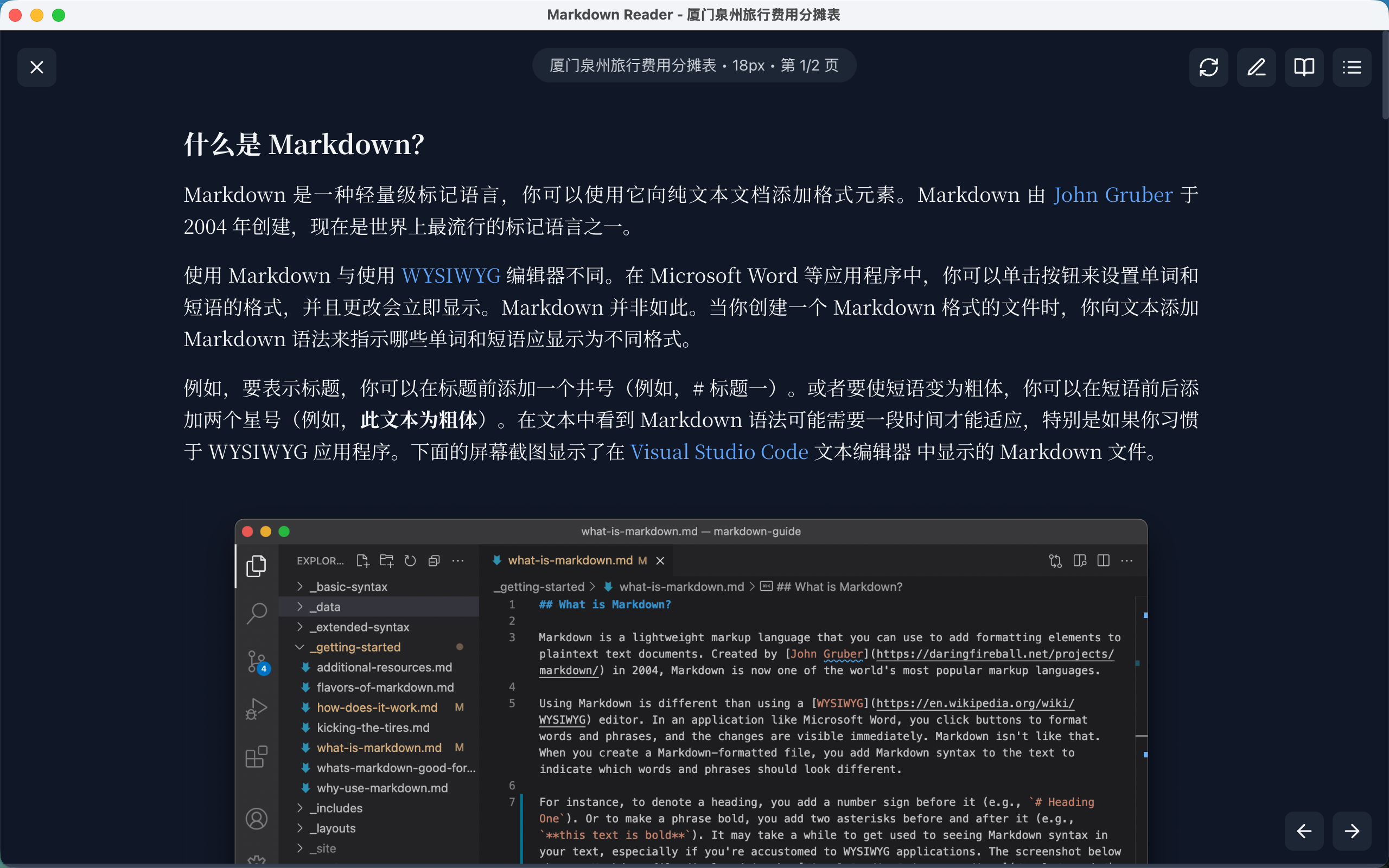Click the Refresh Explorer icon

click(x=410, y=561)
